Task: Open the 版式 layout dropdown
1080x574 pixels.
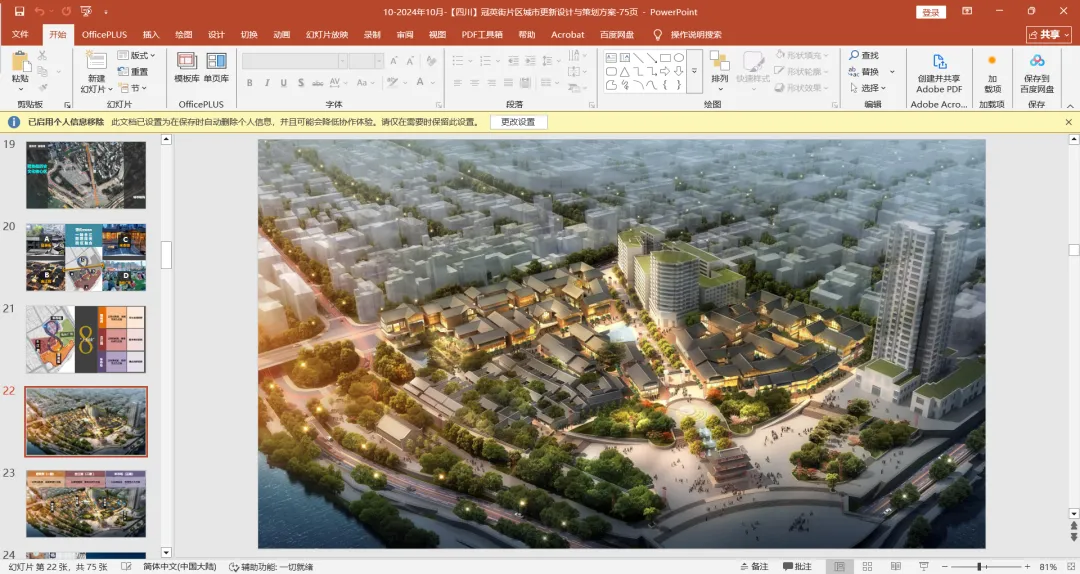Action: [x=136, y=55]
